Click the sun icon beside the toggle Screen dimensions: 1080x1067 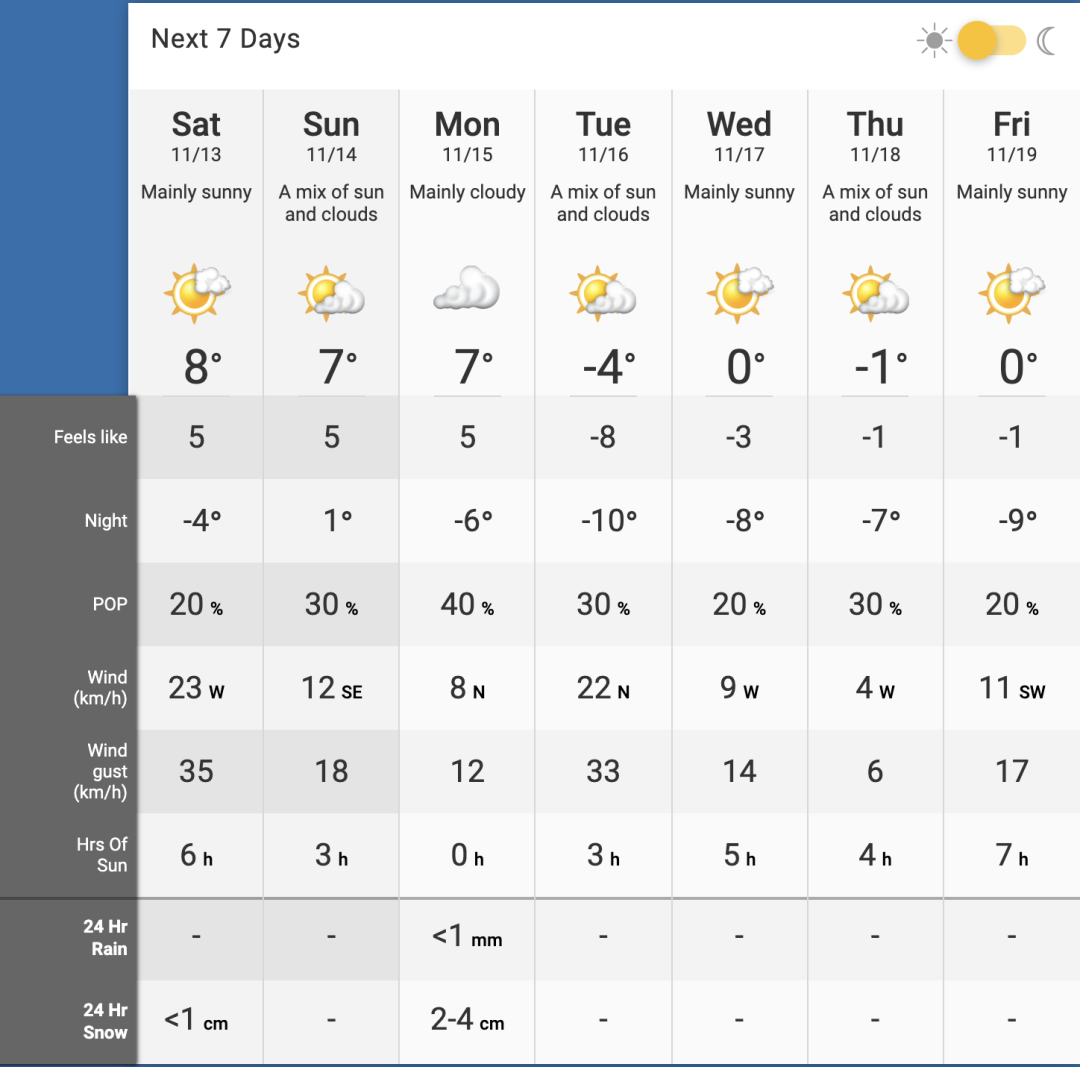pos(934,41)
